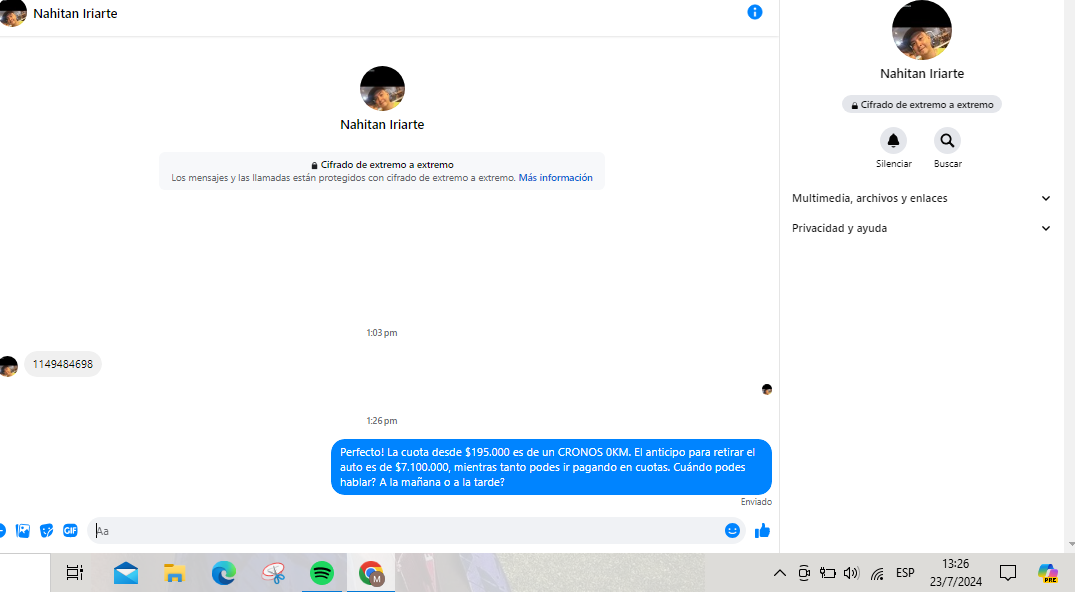Click the 1:26 pm timestamp

(x=382, y=421)
